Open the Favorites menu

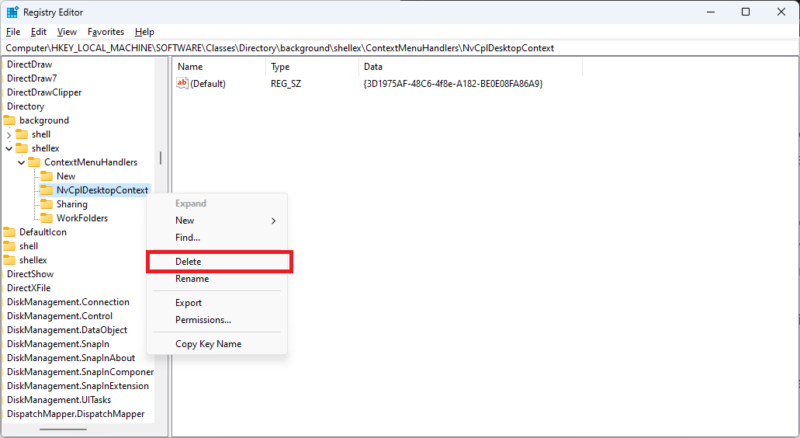(x=106, y=32)
